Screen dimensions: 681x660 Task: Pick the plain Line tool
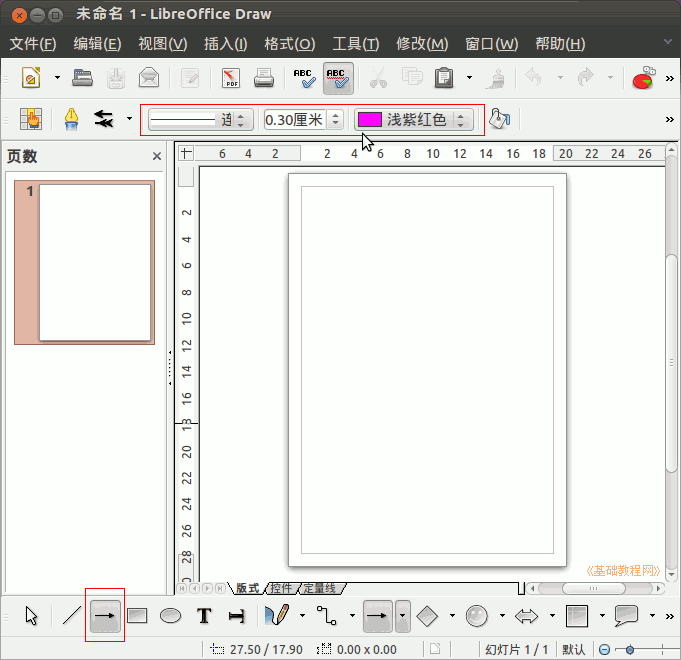pyautogui.click(x=71, y=616)
